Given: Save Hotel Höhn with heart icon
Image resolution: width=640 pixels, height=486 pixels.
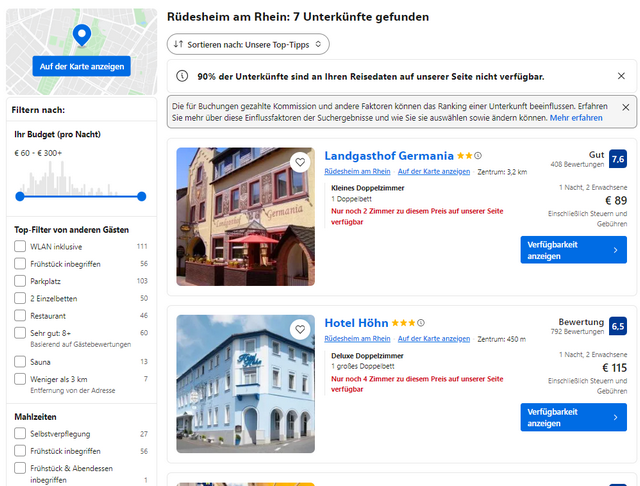Looking at the screenshot, I should (300, 329).
